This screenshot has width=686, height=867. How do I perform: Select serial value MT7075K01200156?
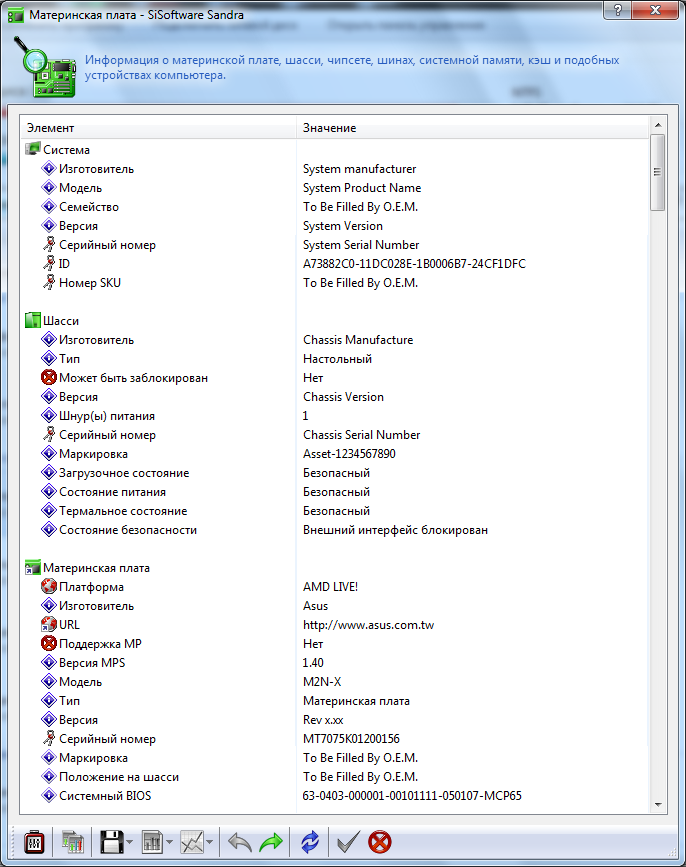[x=351, y=739]
